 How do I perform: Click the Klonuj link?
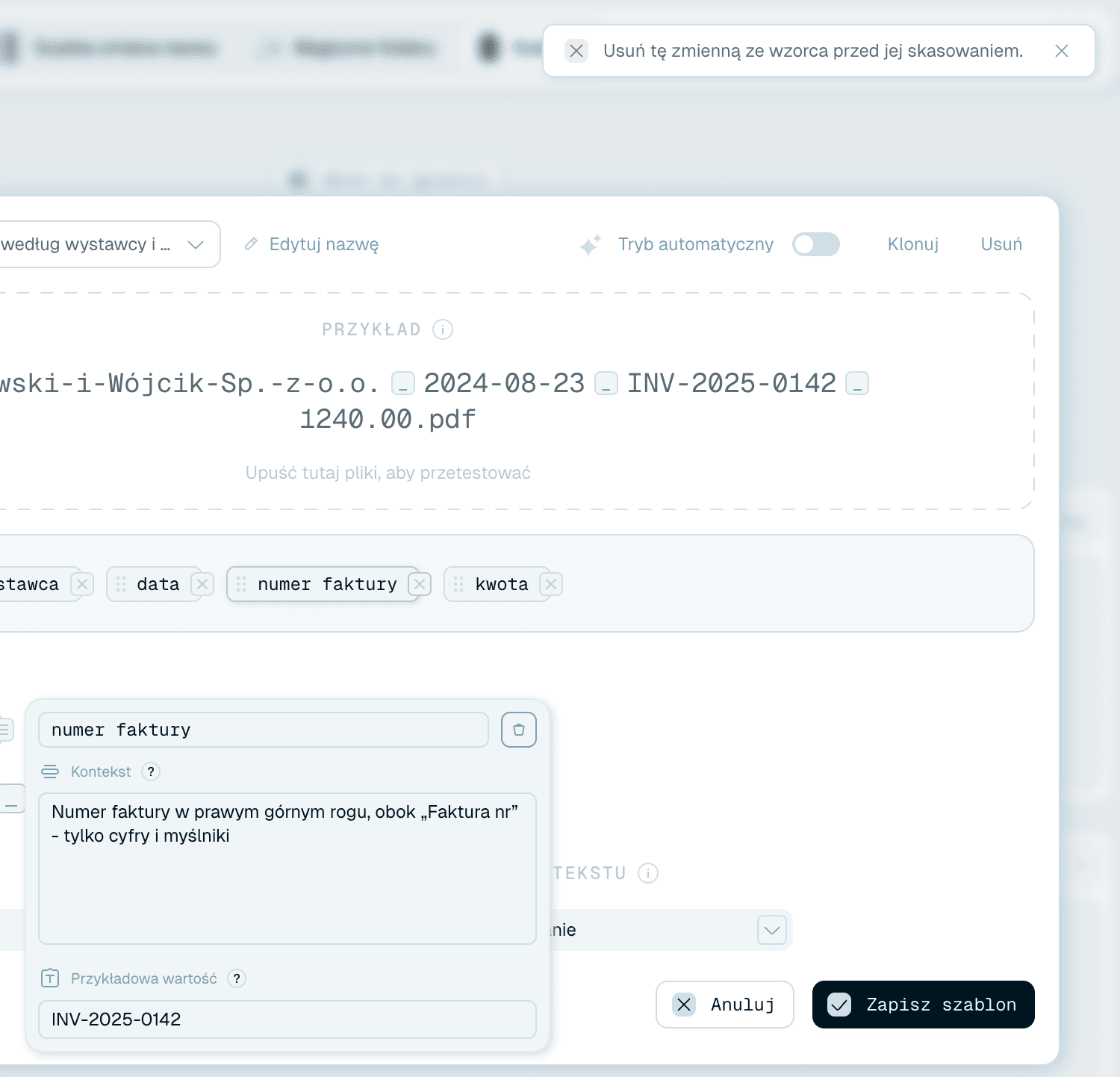coord(912,244)
